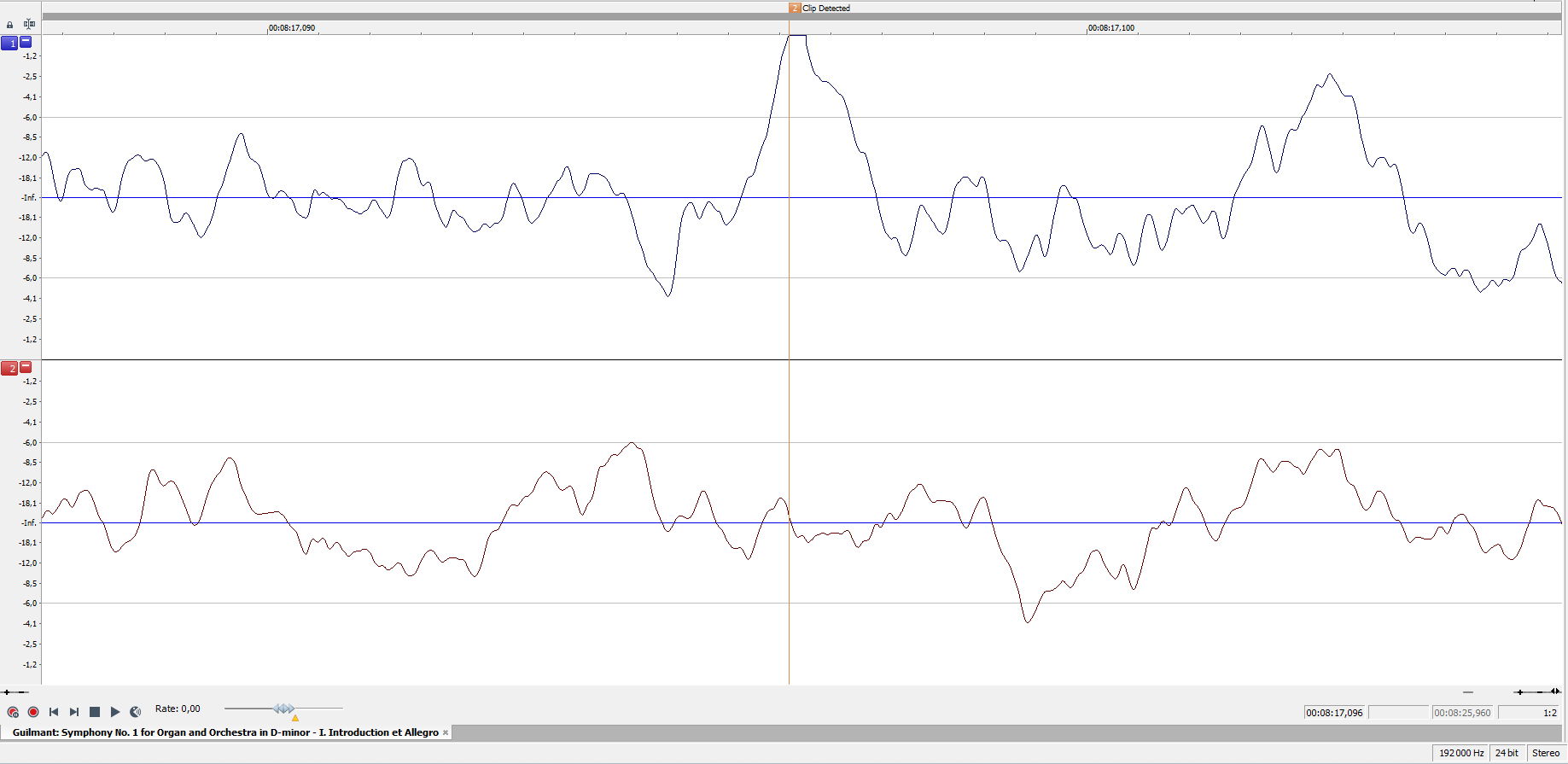Click the 24 bit depth status field
Image resolution: width=1568 pixels, height=764 pixels.
pos(1507,753)
